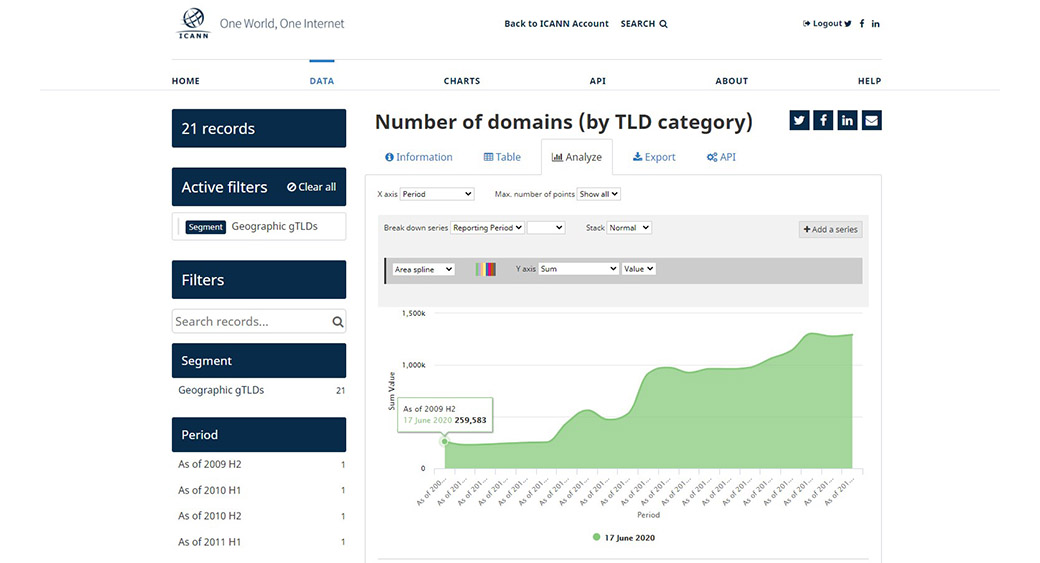Open the Export tab
This screenshot has height=563, width=1040.
pyautogui.click(x=654, y=157)
